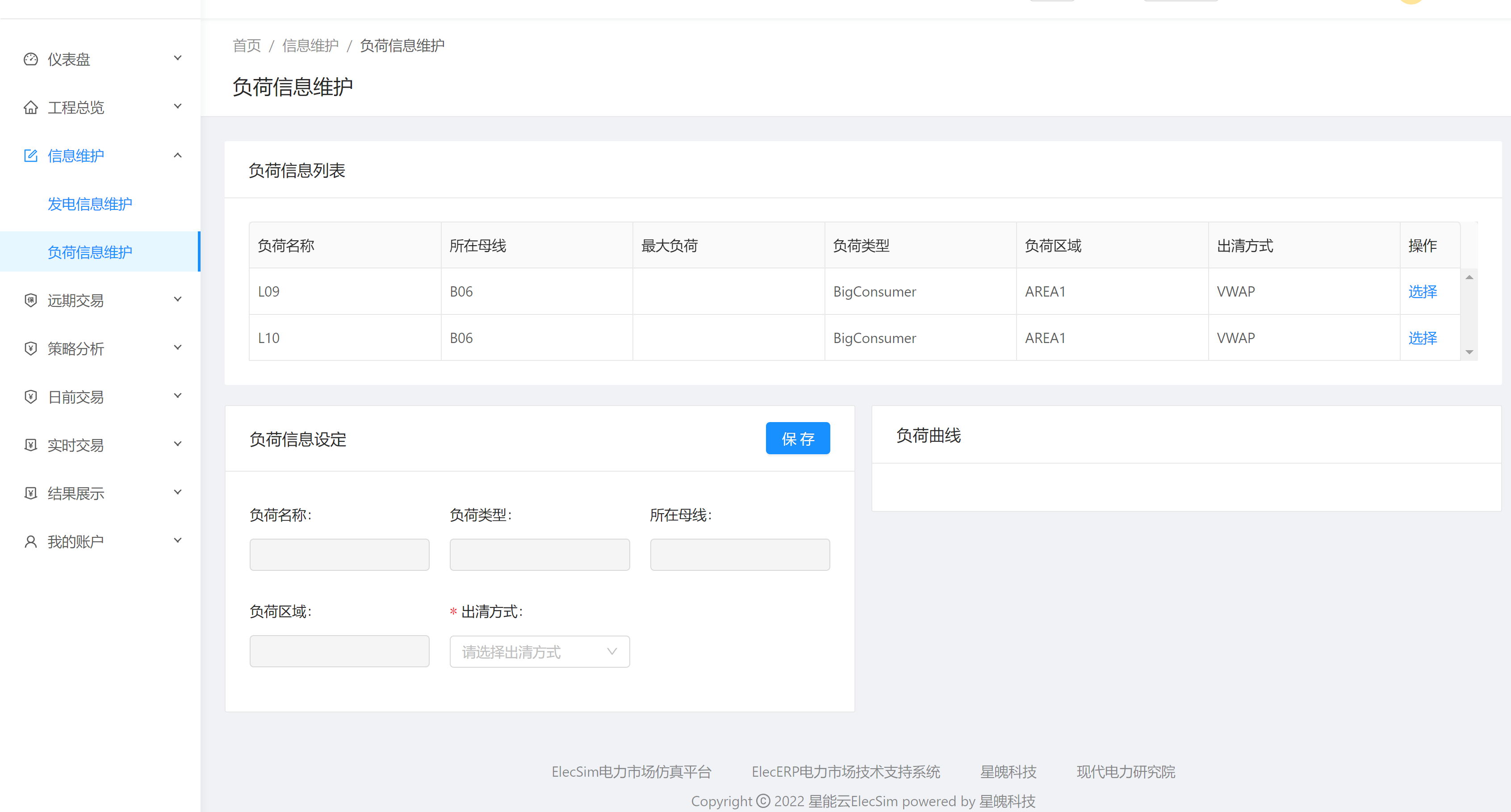The width and height of the screenshot is (1511, 812).
Task: Expand the 仪表盘 menu chevron
Action: coord(178,58)
